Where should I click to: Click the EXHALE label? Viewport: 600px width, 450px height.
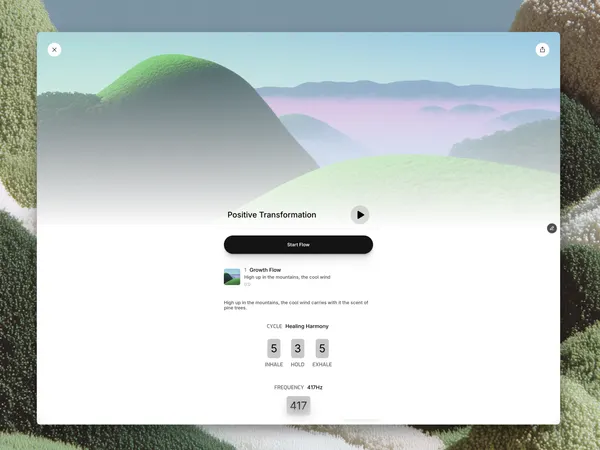click(x=322, y=365)
